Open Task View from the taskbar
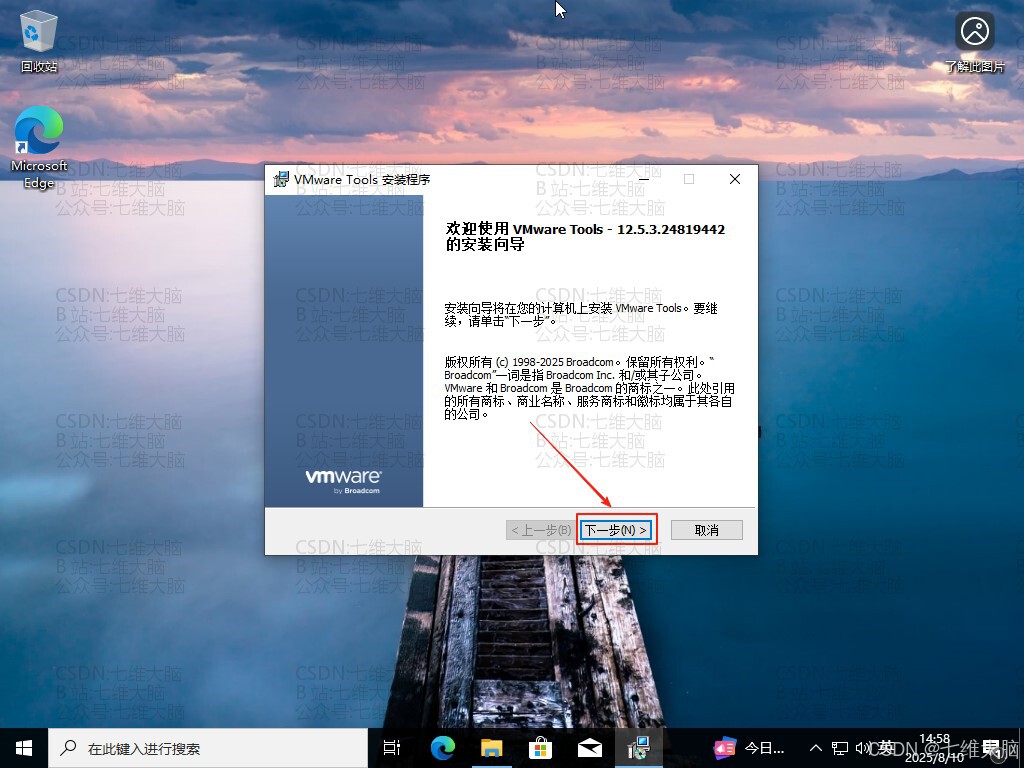The width and height of the screenshot is (1024, 768). click(x=392, y=748)
